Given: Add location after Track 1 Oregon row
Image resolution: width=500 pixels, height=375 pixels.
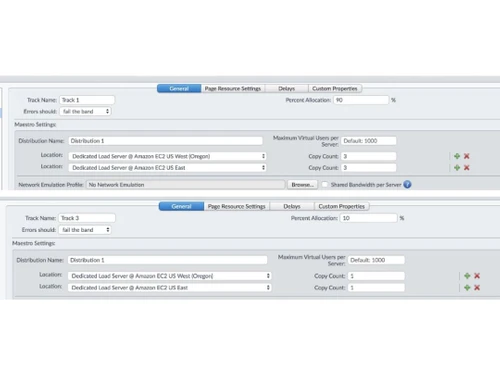Looking at the screenshot, I should coord(457,156).
